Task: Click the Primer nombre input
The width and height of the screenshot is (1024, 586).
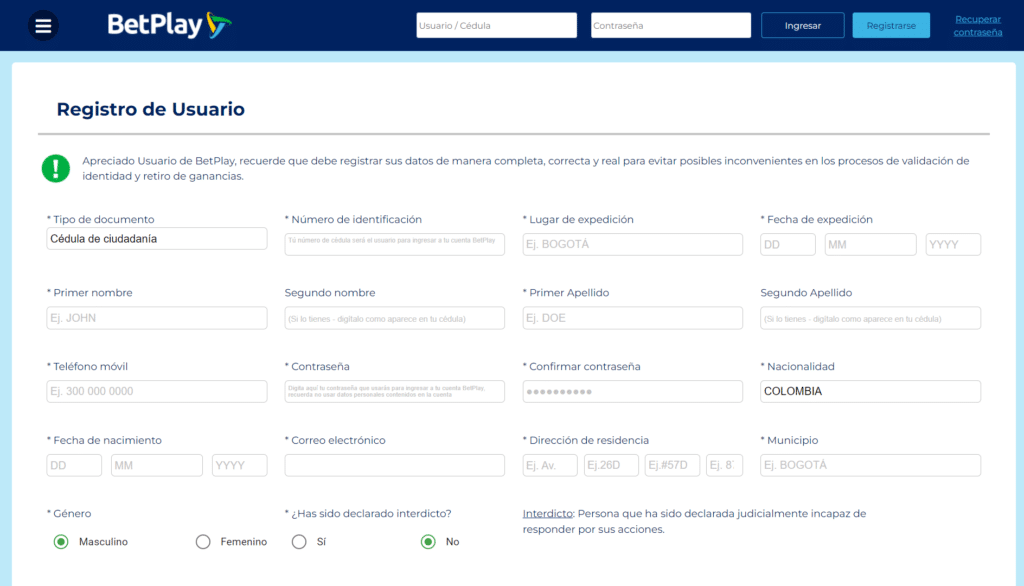Action: [157, 318]
